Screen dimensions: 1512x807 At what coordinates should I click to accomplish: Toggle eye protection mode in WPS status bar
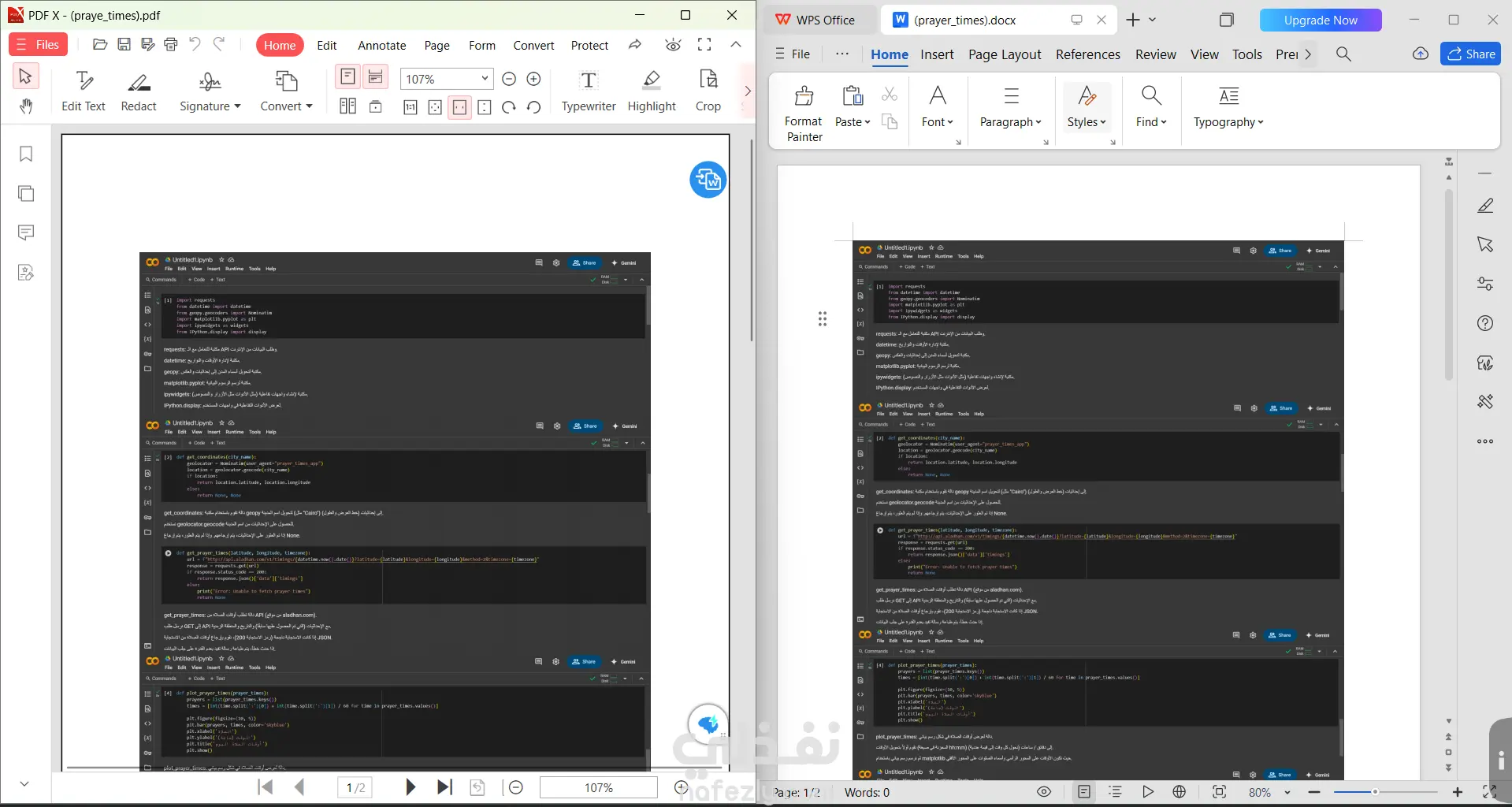1044,792
